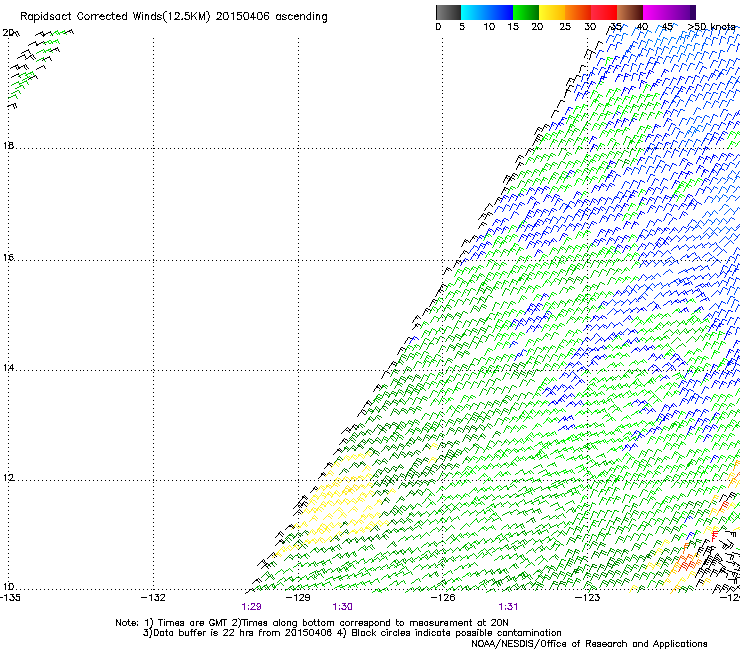Click the yellow 20-25 knots legend color
Screen dimensions: 740x650
(552, 12)
